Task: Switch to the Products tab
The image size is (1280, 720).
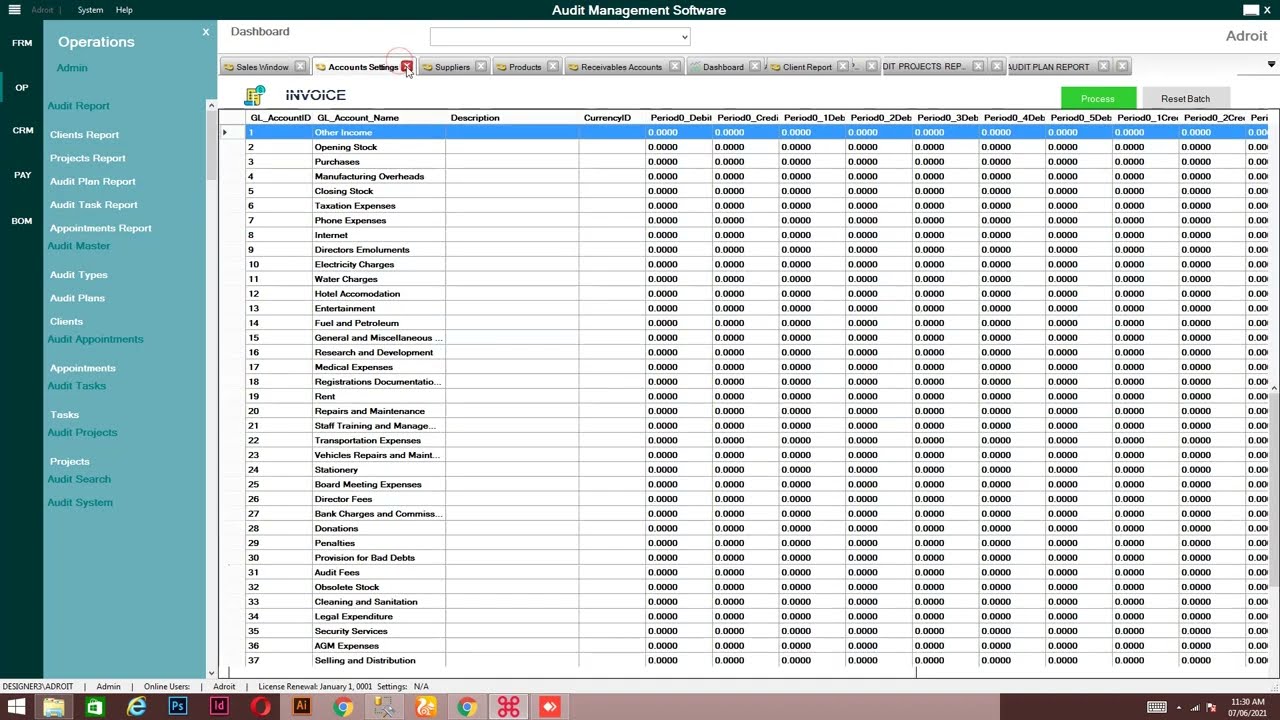Action: click(x=525, y=67)
